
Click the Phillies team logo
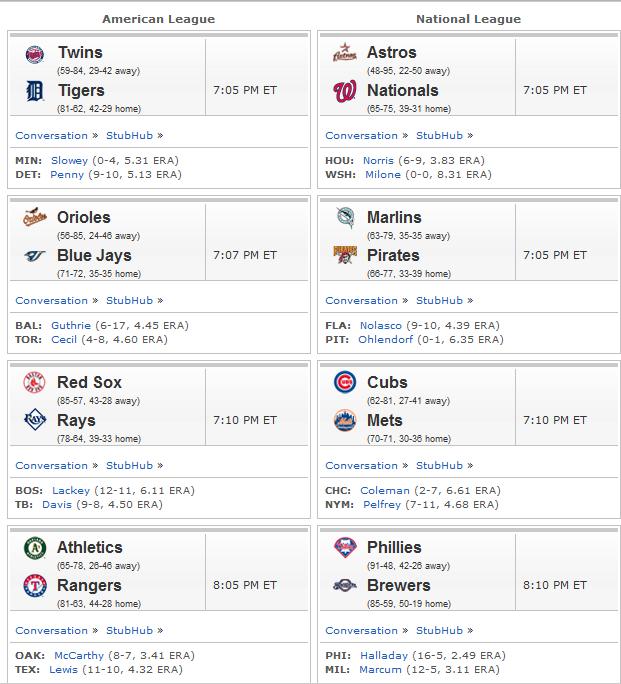345,547
